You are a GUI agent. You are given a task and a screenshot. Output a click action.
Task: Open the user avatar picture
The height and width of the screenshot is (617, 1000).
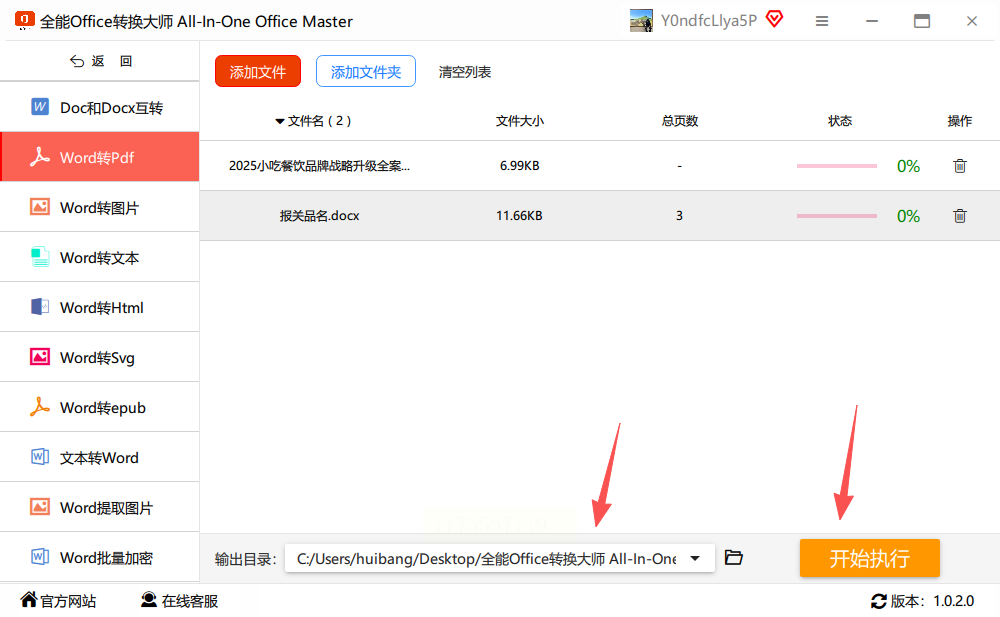[641, 20]
